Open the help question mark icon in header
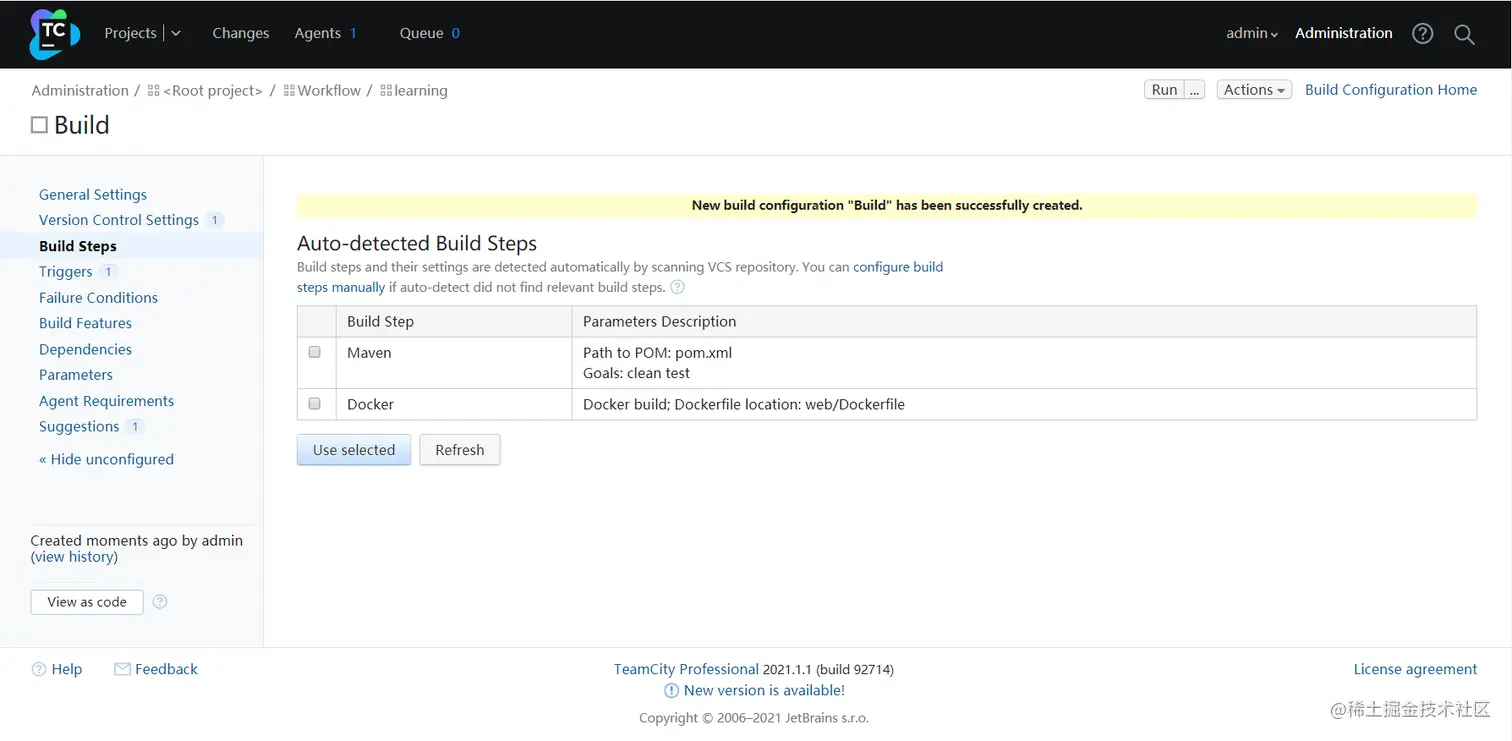 click(x=1422, y=34)
